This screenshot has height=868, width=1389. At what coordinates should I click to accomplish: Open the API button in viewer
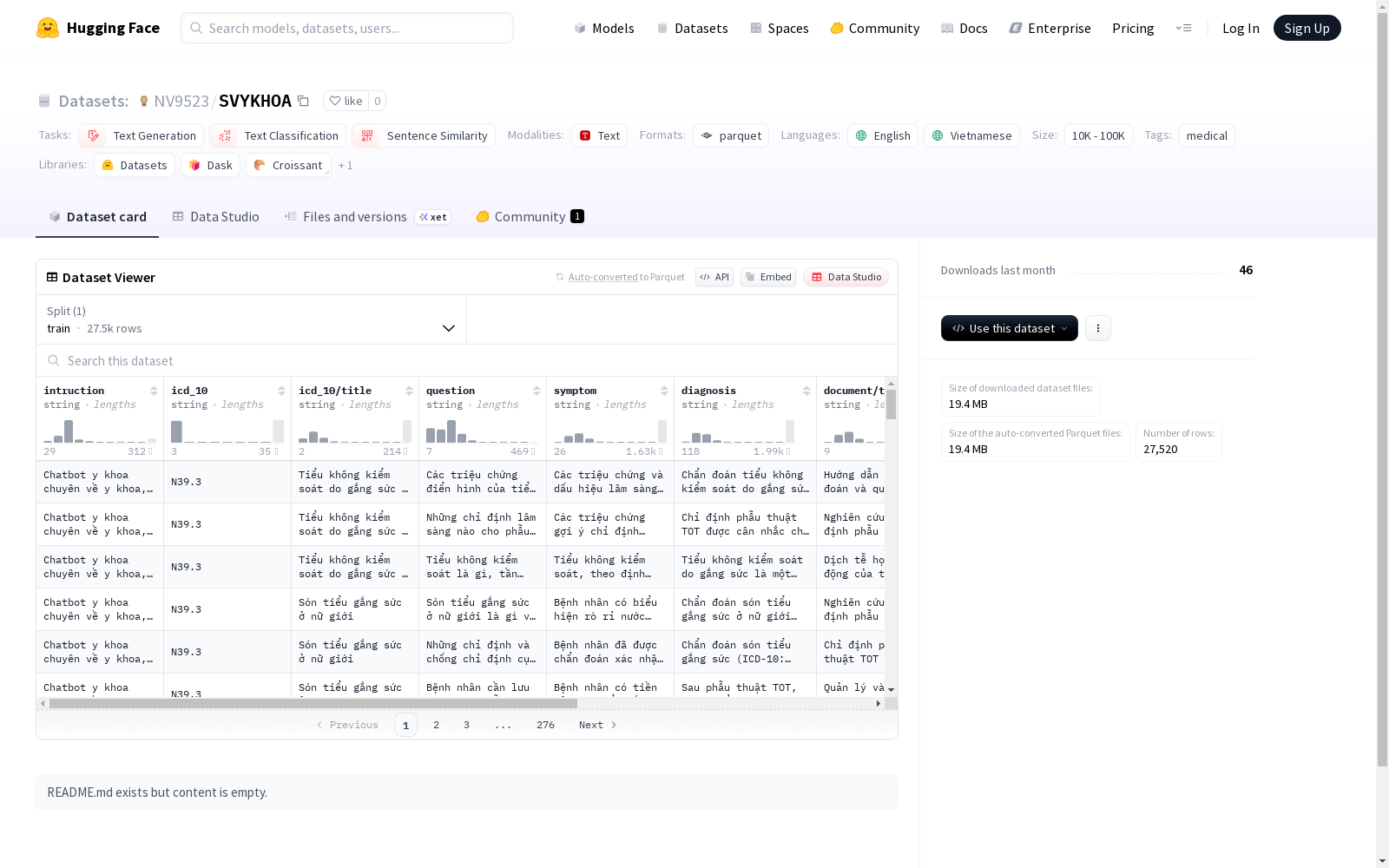714,277
